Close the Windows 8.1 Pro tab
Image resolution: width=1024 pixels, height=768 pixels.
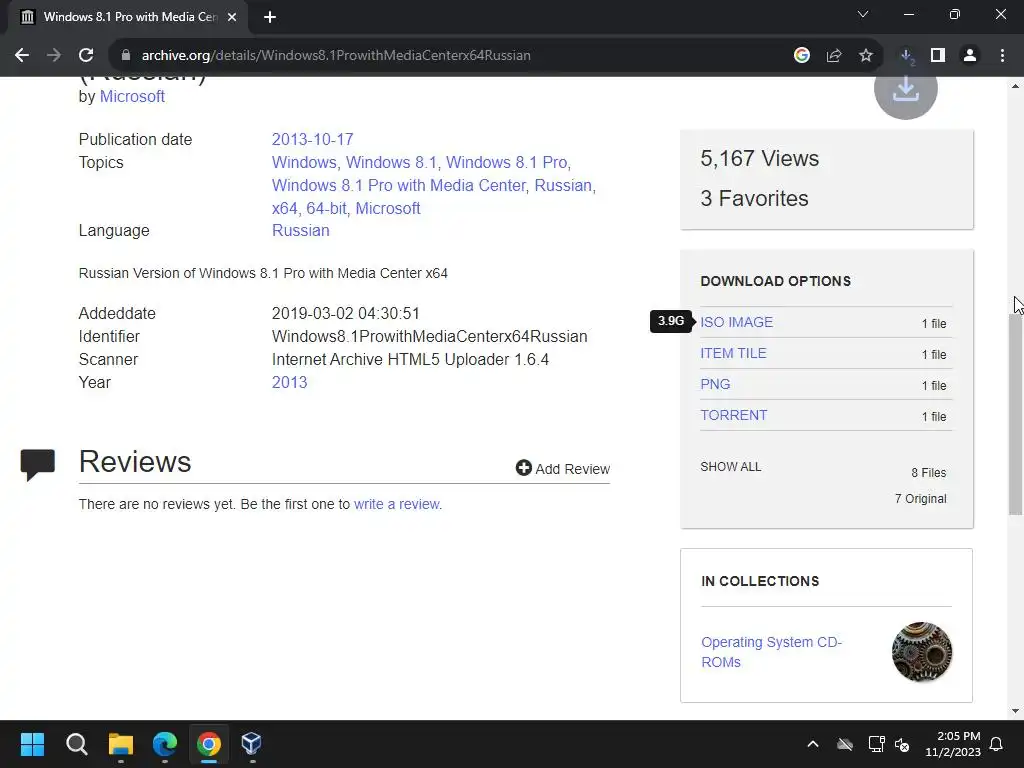[232, 17]
